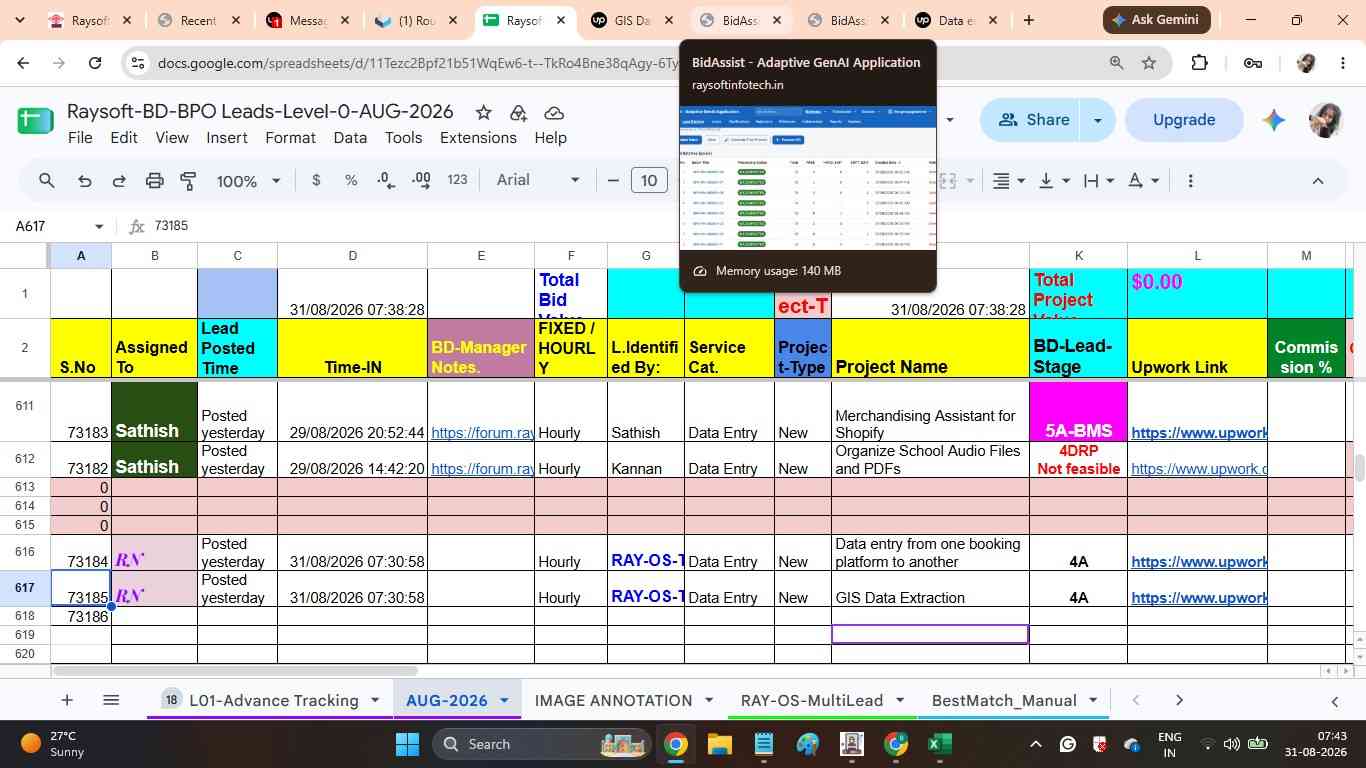Screen dimensions: 1366x768
Task: Open the search-the-menus magnifier icon
Action: tap(47, 181)
